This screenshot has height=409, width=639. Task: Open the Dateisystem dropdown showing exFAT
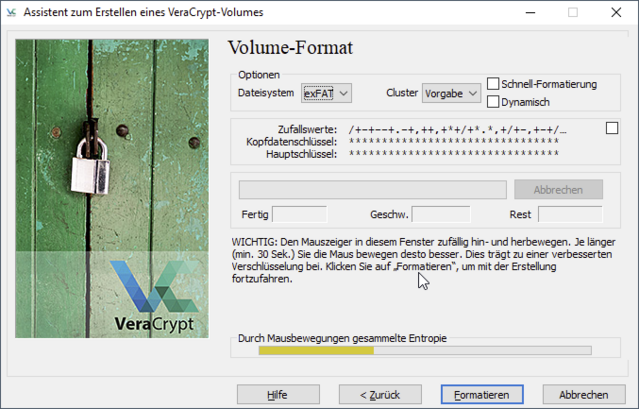point(327,93)
